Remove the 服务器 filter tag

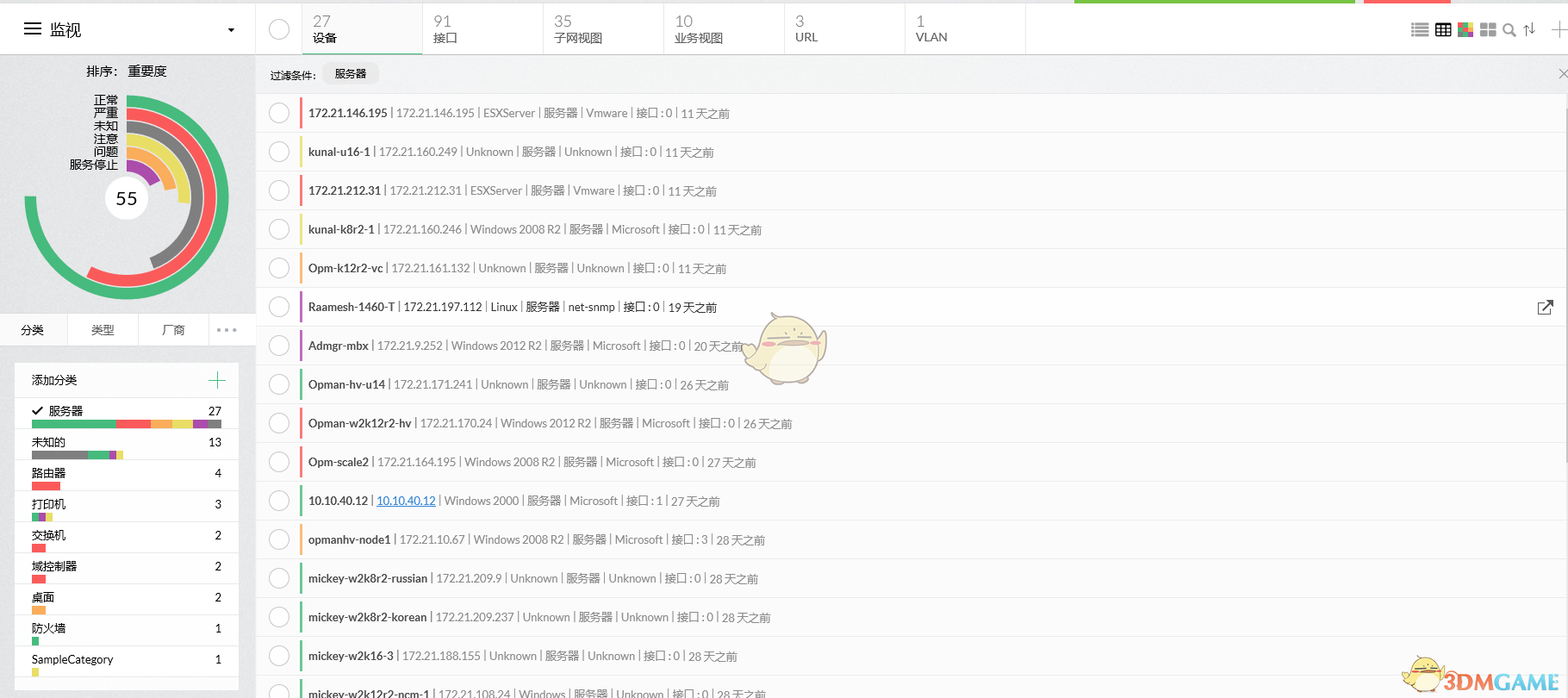tap(351, 74)
